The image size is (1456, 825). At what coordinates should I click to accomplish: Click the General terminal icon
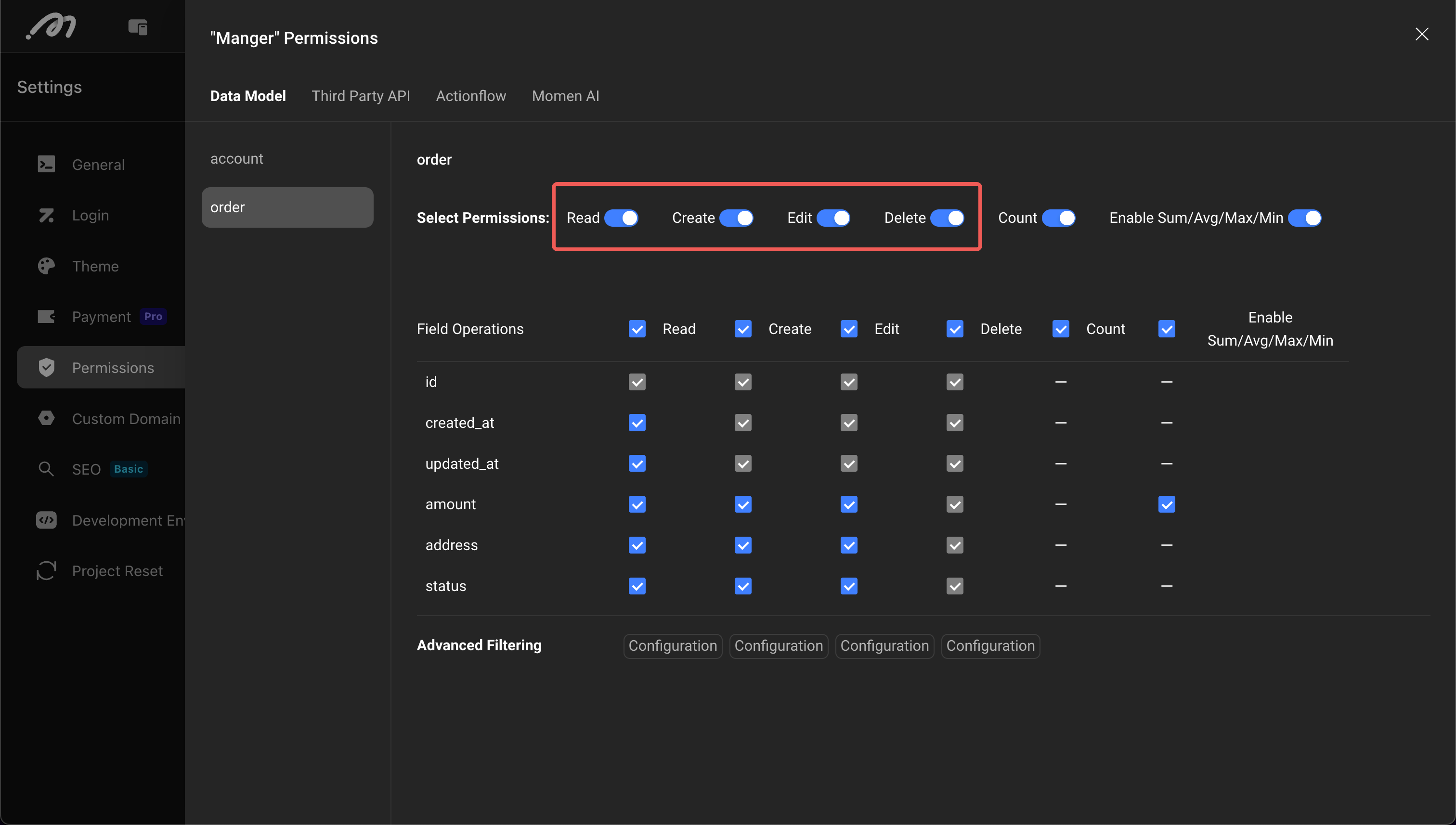click(47, 164)
